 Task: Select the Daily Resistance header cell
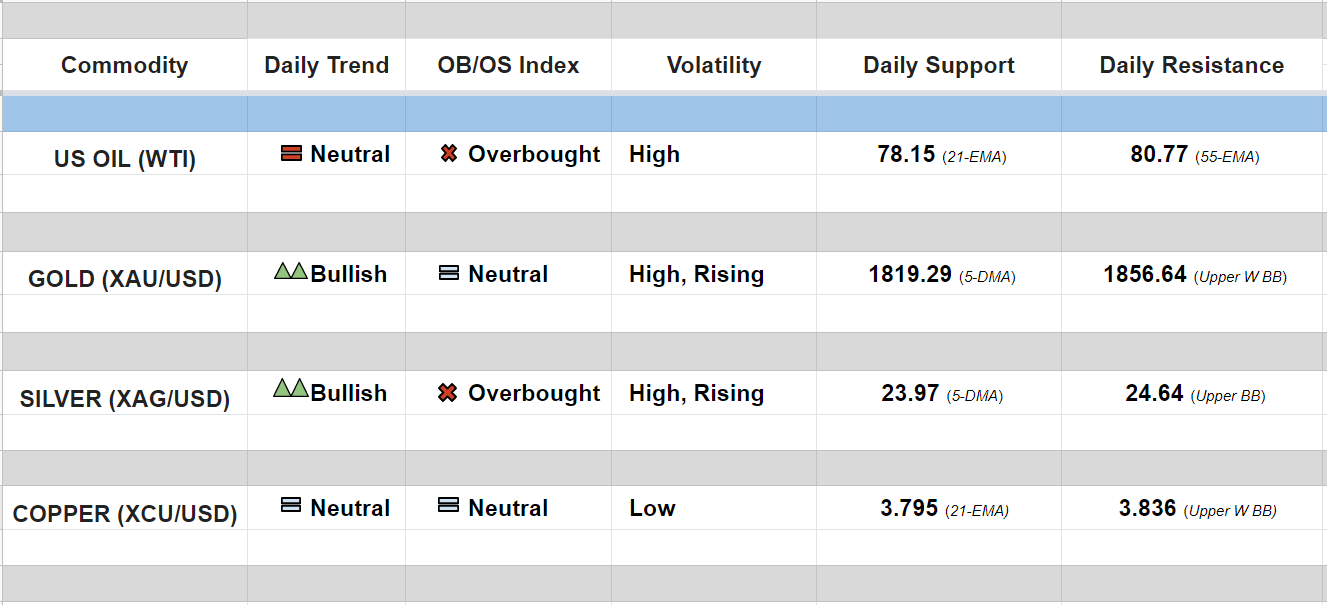coord(1191,65)
